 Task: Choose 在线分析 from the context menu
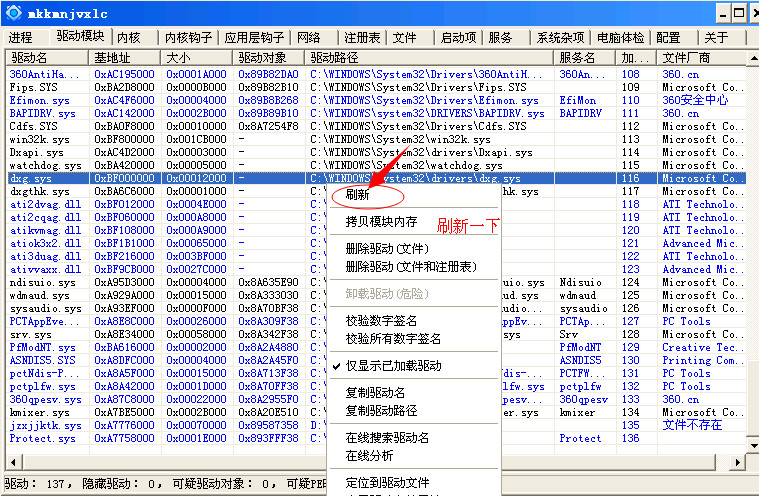click(369, 455)
